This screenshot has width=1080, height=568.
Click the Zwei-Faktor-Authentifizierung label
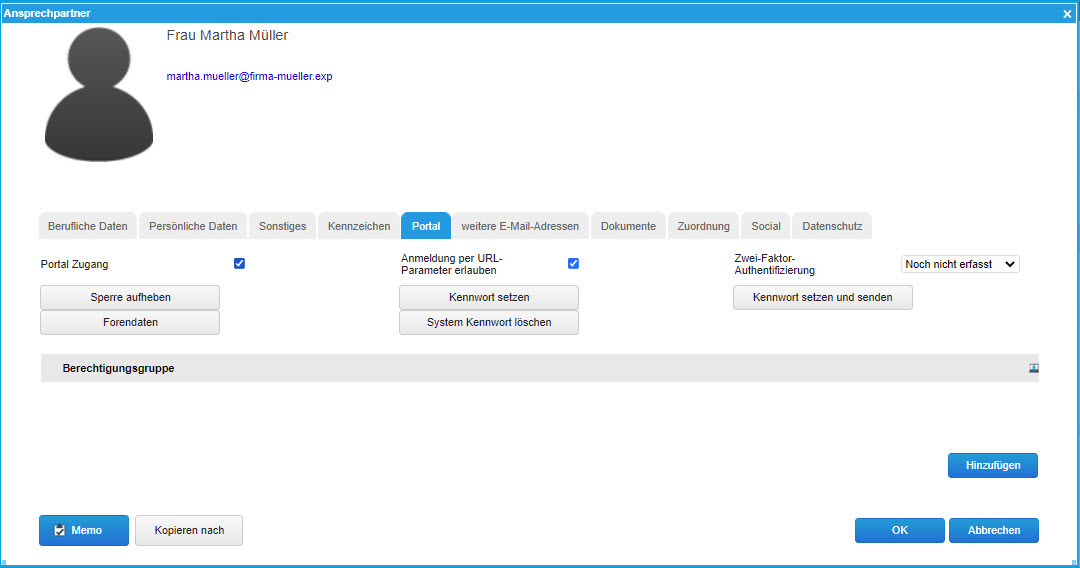click(x=774, y=264)
